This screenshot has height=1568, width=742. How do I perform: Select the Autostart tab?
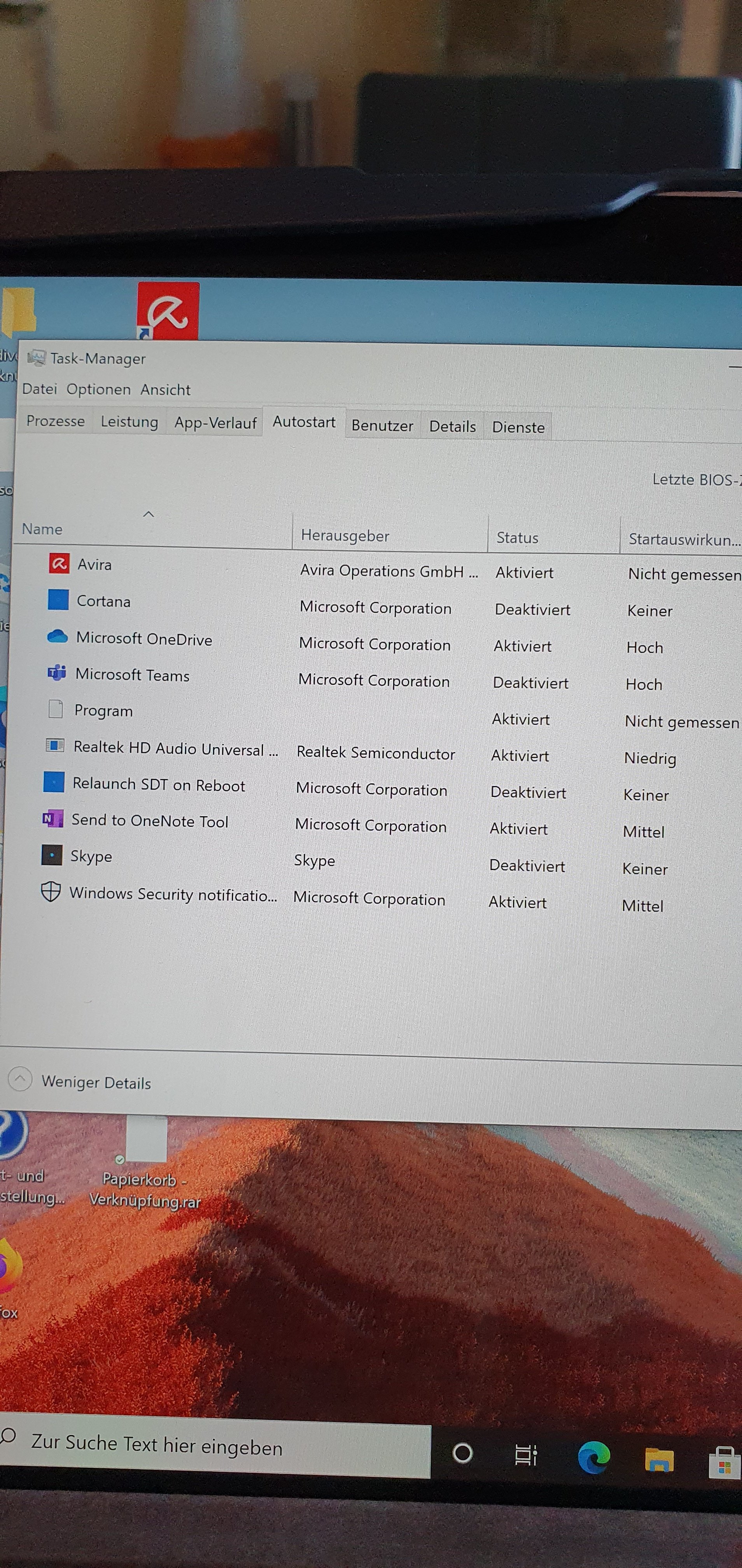click(304, 422)
